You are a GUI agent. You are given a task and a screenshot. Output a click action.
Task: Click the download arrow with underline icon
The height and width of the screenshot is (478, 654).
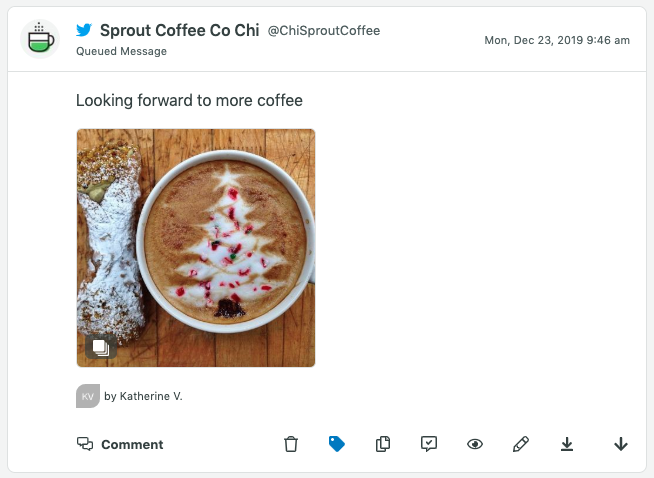pos(566,444)
